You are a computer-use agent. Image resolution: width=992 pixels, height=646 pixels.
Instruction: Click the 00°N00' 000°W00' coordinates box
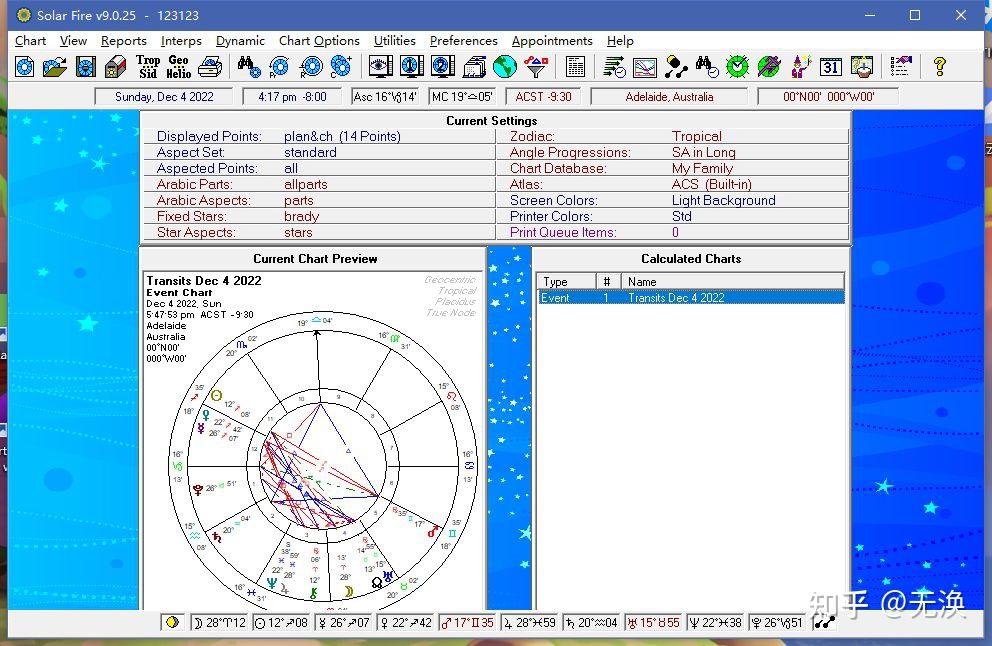[828, 97]
